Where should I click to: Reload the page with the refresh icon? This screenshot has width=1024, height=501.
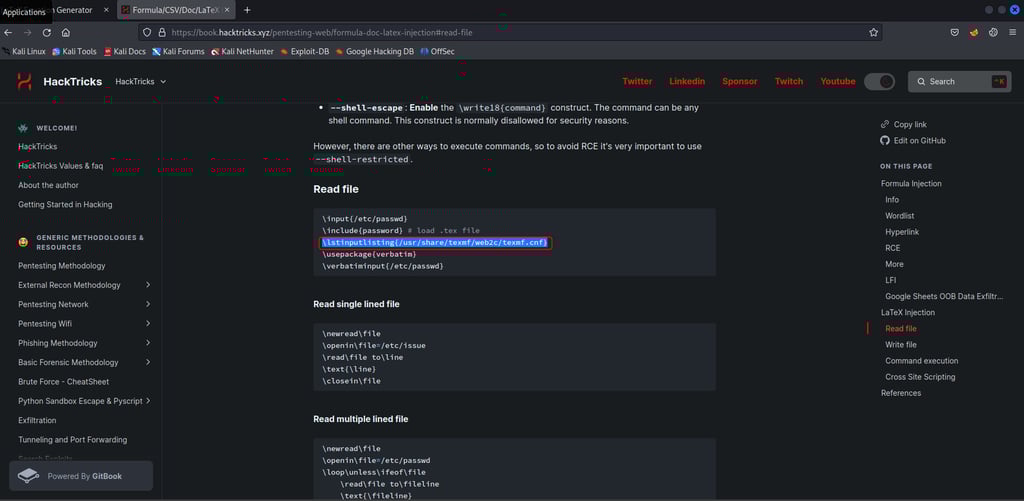(46, 32)
